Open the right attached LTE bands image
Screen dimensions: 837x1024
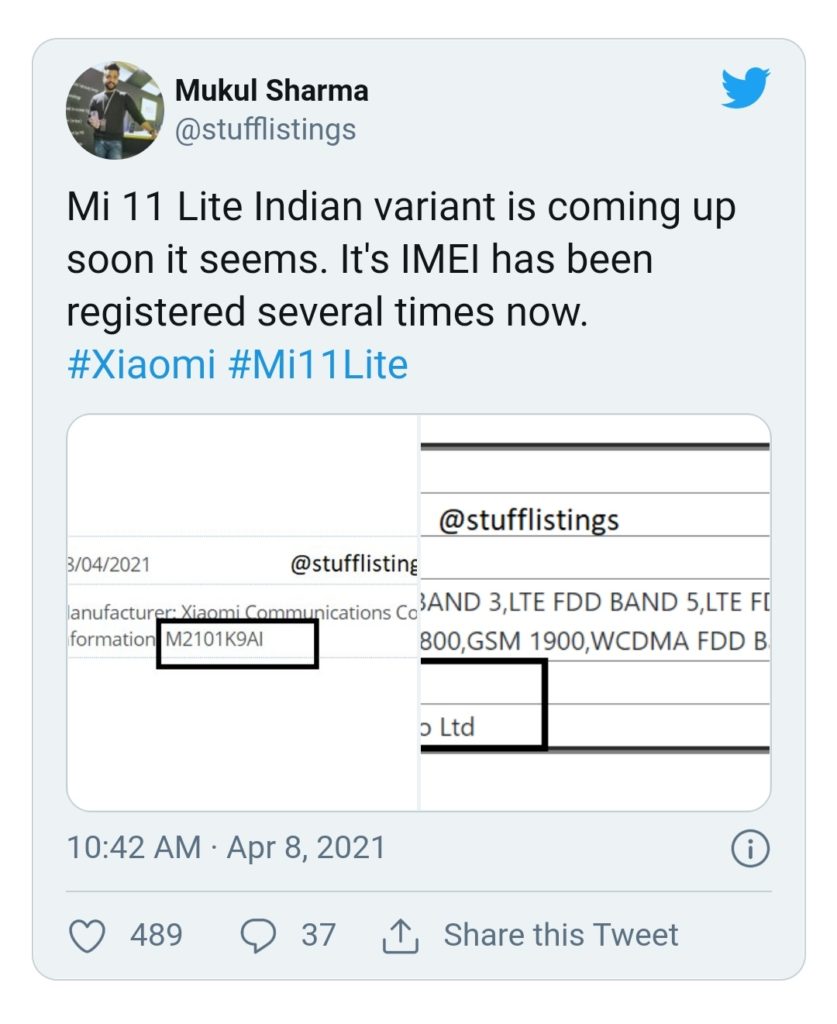click(x=596, y=612)
